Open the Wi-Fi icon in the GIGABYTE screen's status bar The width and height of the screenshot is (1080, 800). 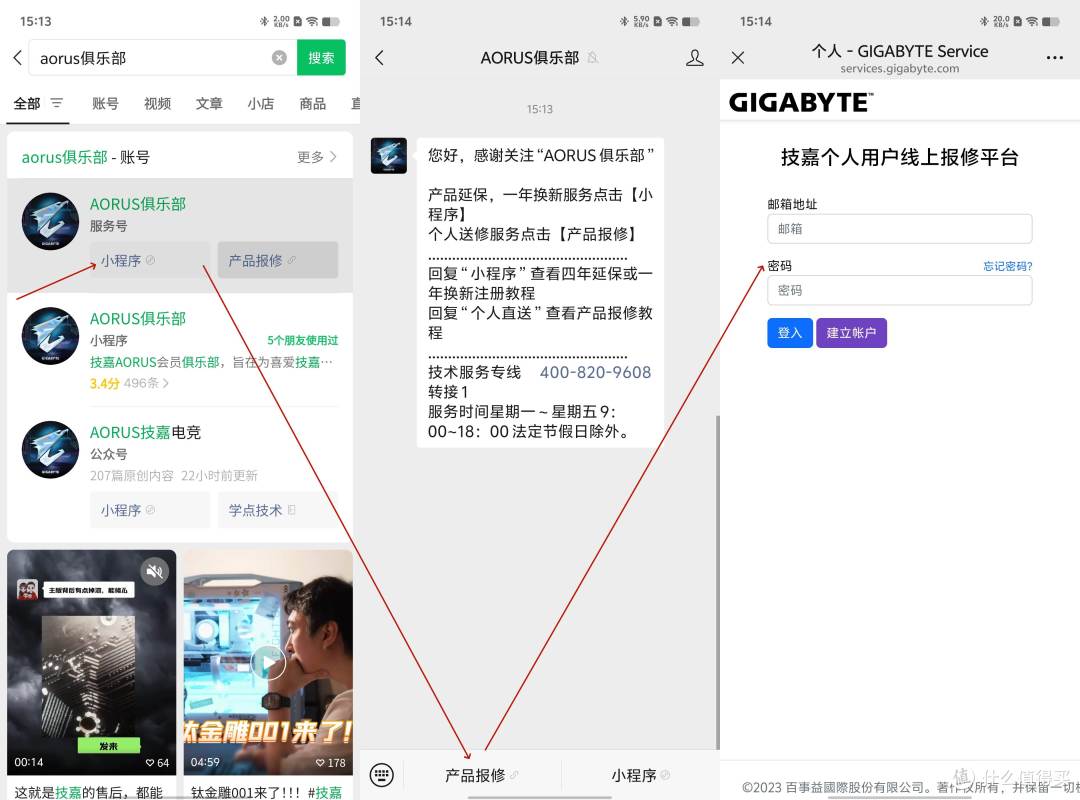point(1032,21)
